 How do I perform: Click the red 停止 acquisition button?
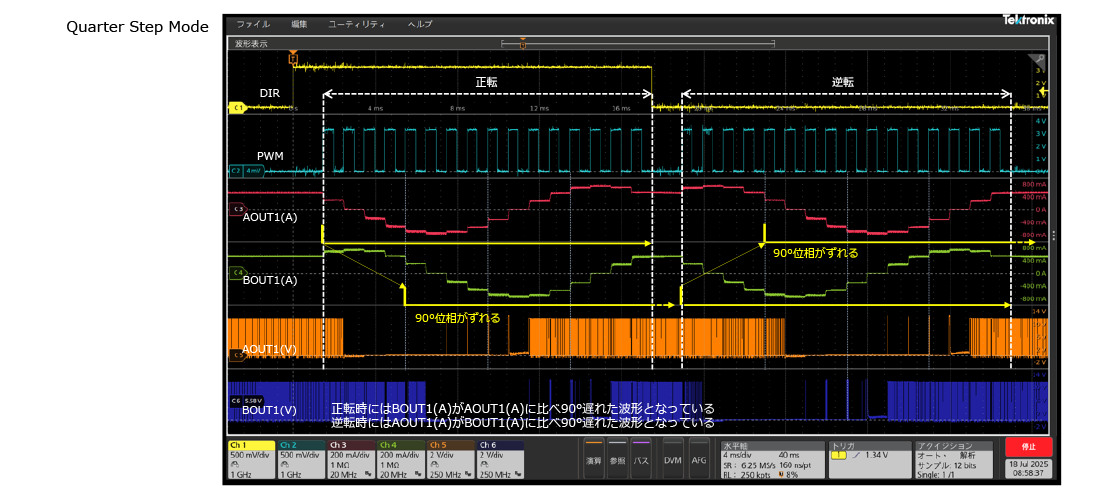click(x=1029, y=447)
